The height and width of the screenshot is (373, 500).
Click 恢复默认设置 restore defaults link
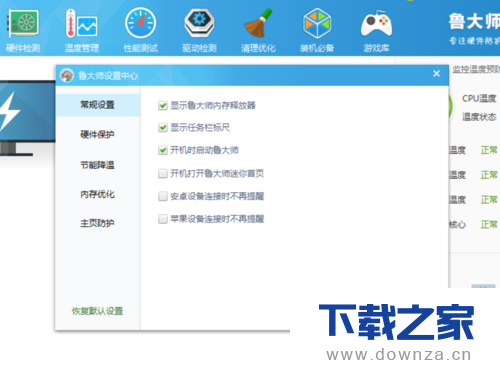pos(98,311)
